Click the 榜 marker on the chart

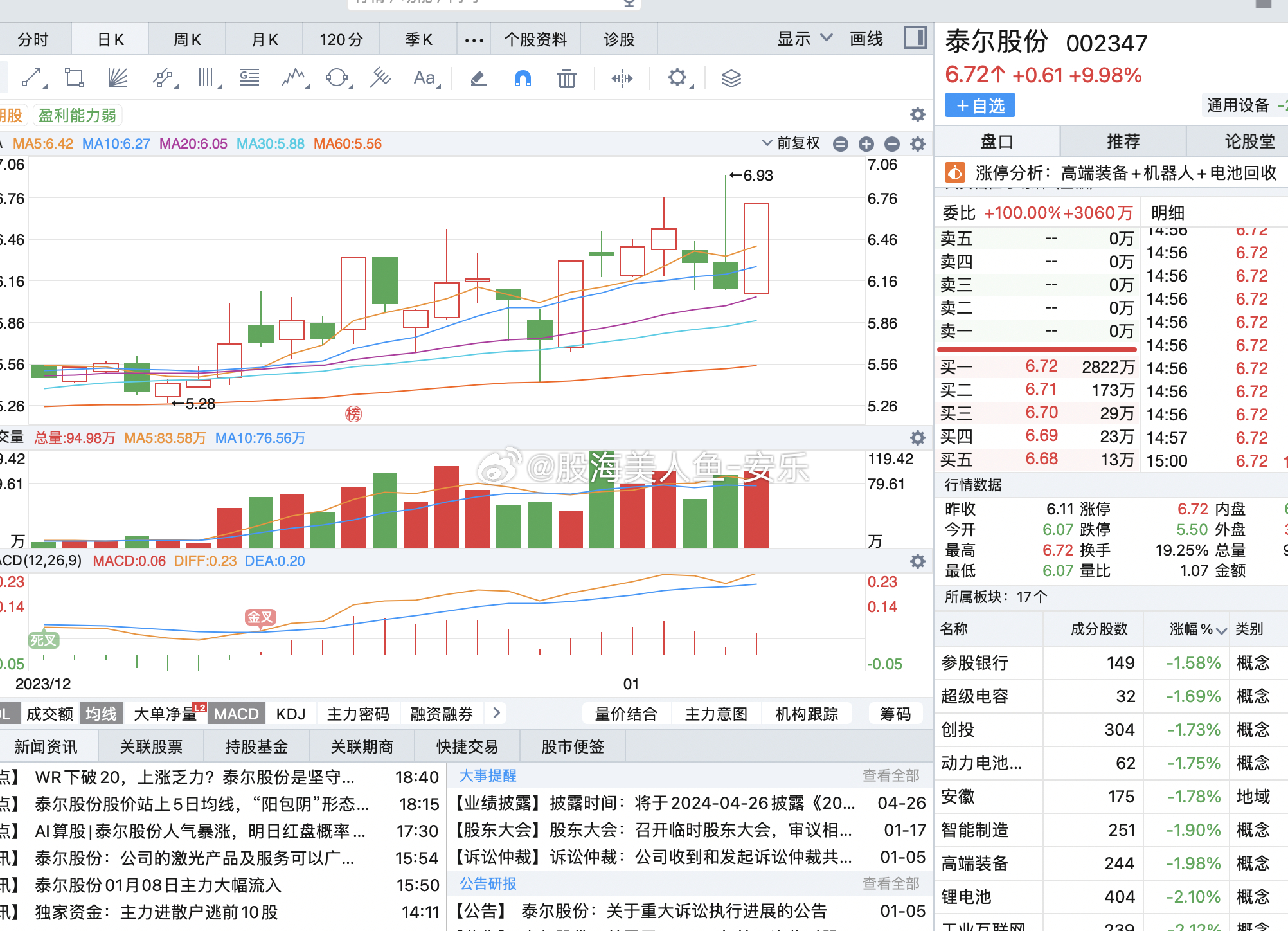(353, 414)
